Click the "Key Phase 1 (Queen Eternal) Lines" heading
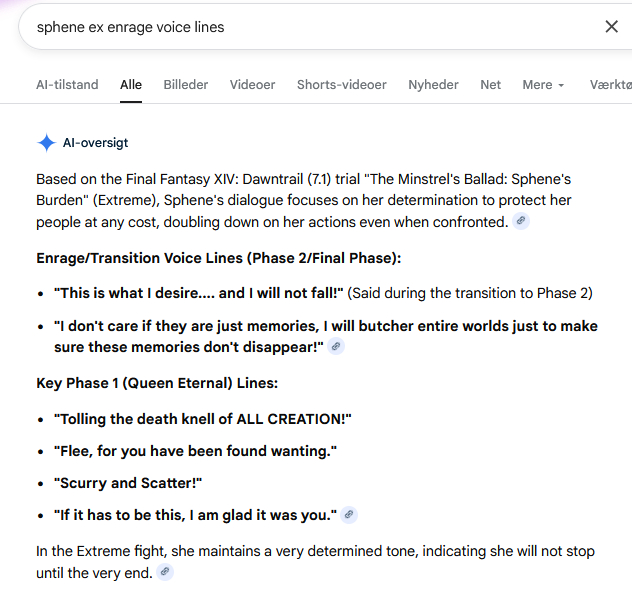The image size is (632, 610). pyautogui.click(x=156, y=383)
